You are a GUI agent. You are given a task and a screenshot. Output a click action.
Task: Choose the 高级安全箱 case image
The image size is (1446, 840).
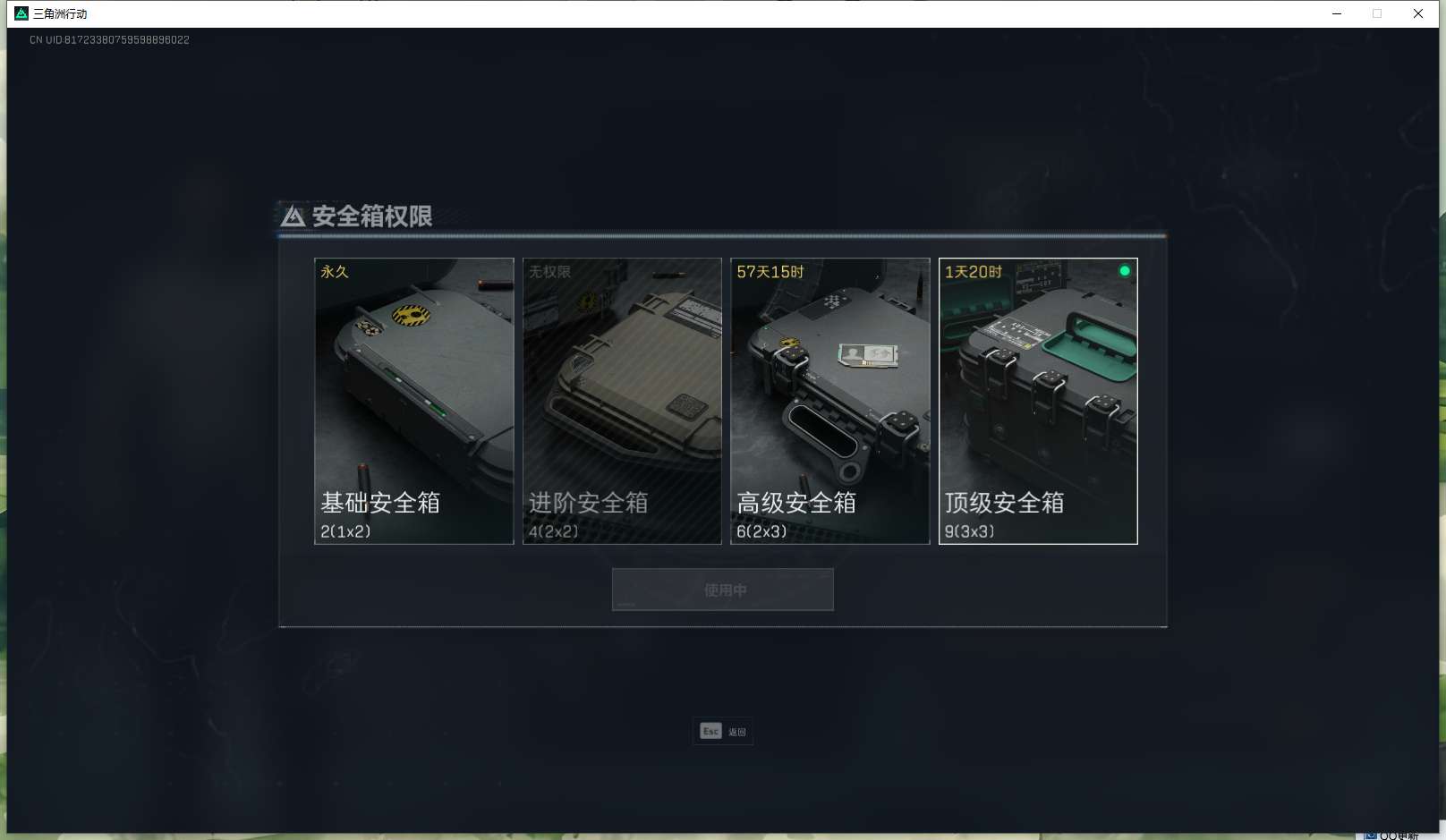[830, 401]
